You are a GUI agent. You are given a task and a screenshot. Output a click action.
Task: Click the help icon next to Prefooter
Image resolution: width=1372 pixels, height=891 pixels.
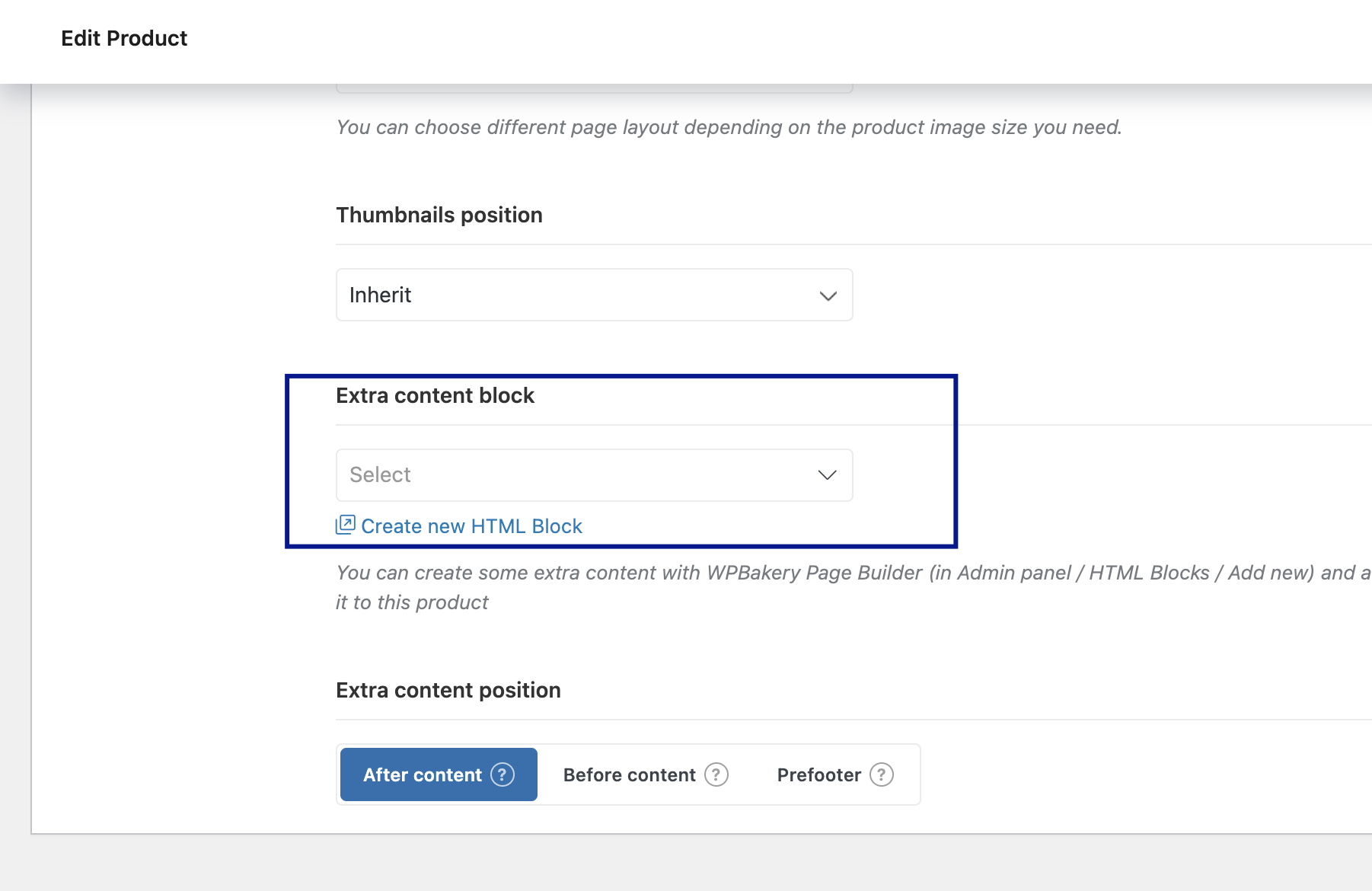(882, 774)
